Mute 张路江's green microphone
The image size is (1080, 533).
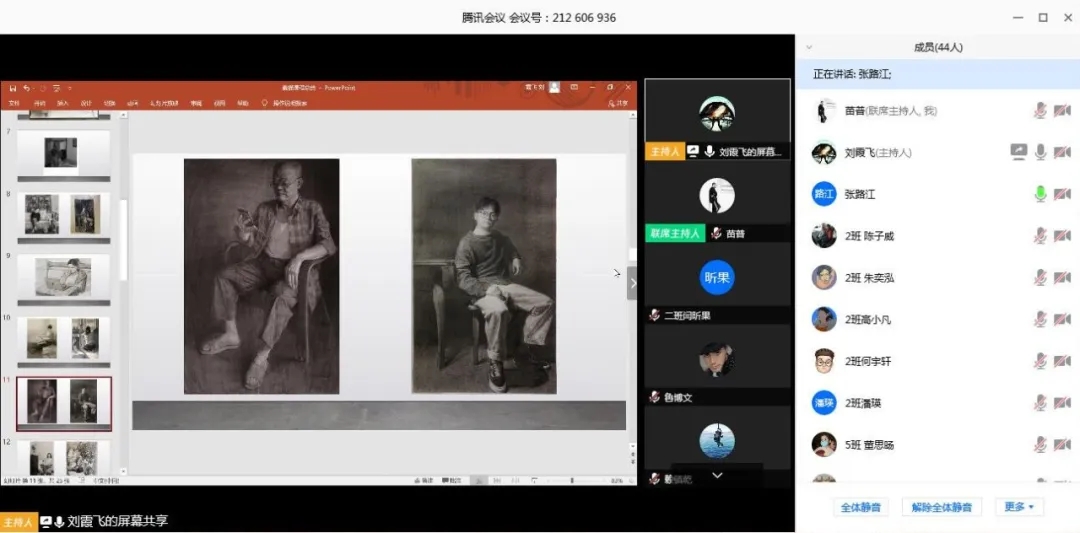1040,194
